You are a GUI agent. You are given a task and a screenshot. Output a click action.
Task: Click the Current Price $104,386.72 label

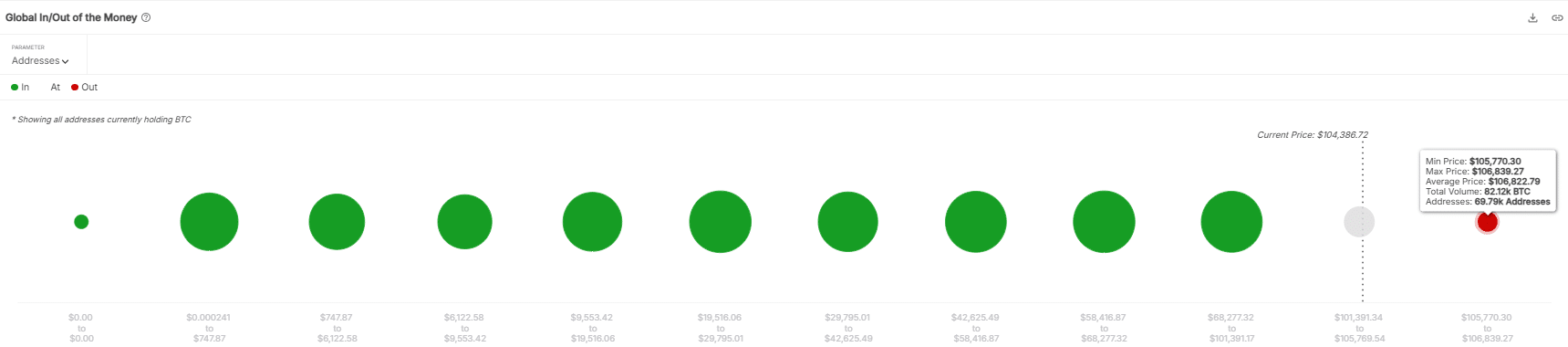(x=1312, y=135)
